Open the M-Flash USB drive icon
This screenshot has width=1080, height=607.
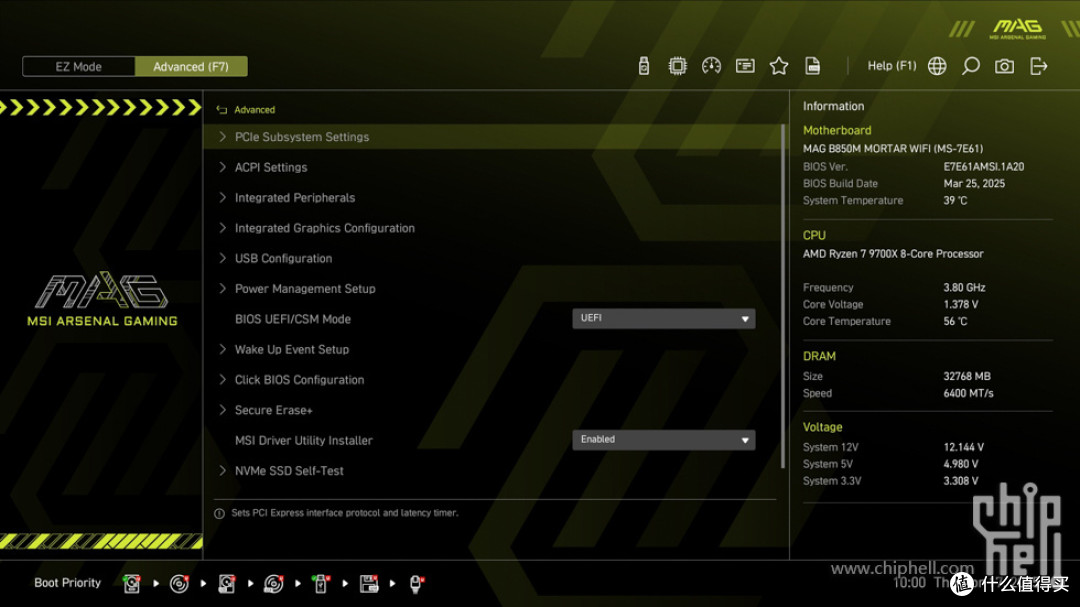(x=643, y=66)
